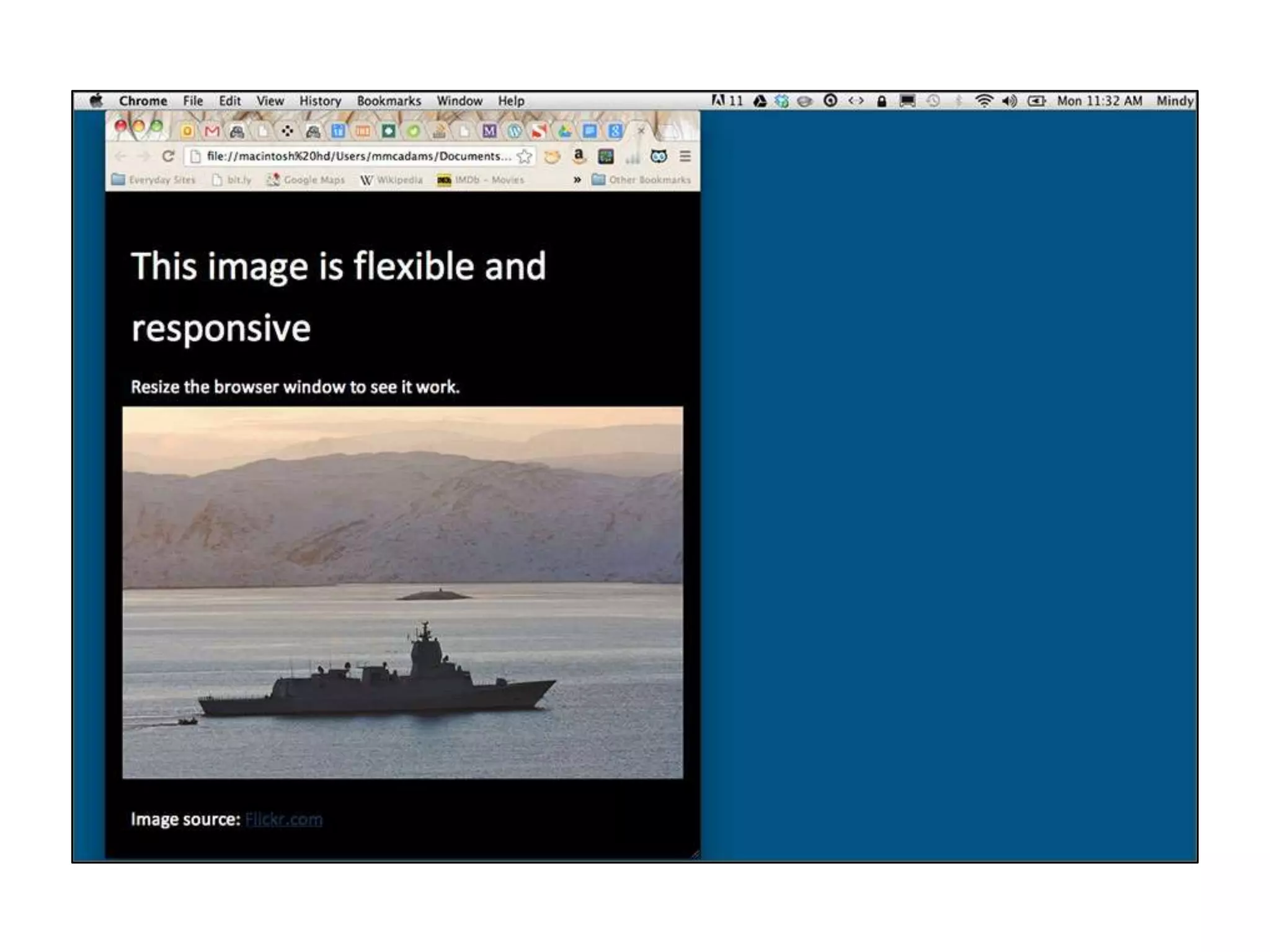Open the History menu
Screen dimensions: 1270x952
click(x=320, y=101)
